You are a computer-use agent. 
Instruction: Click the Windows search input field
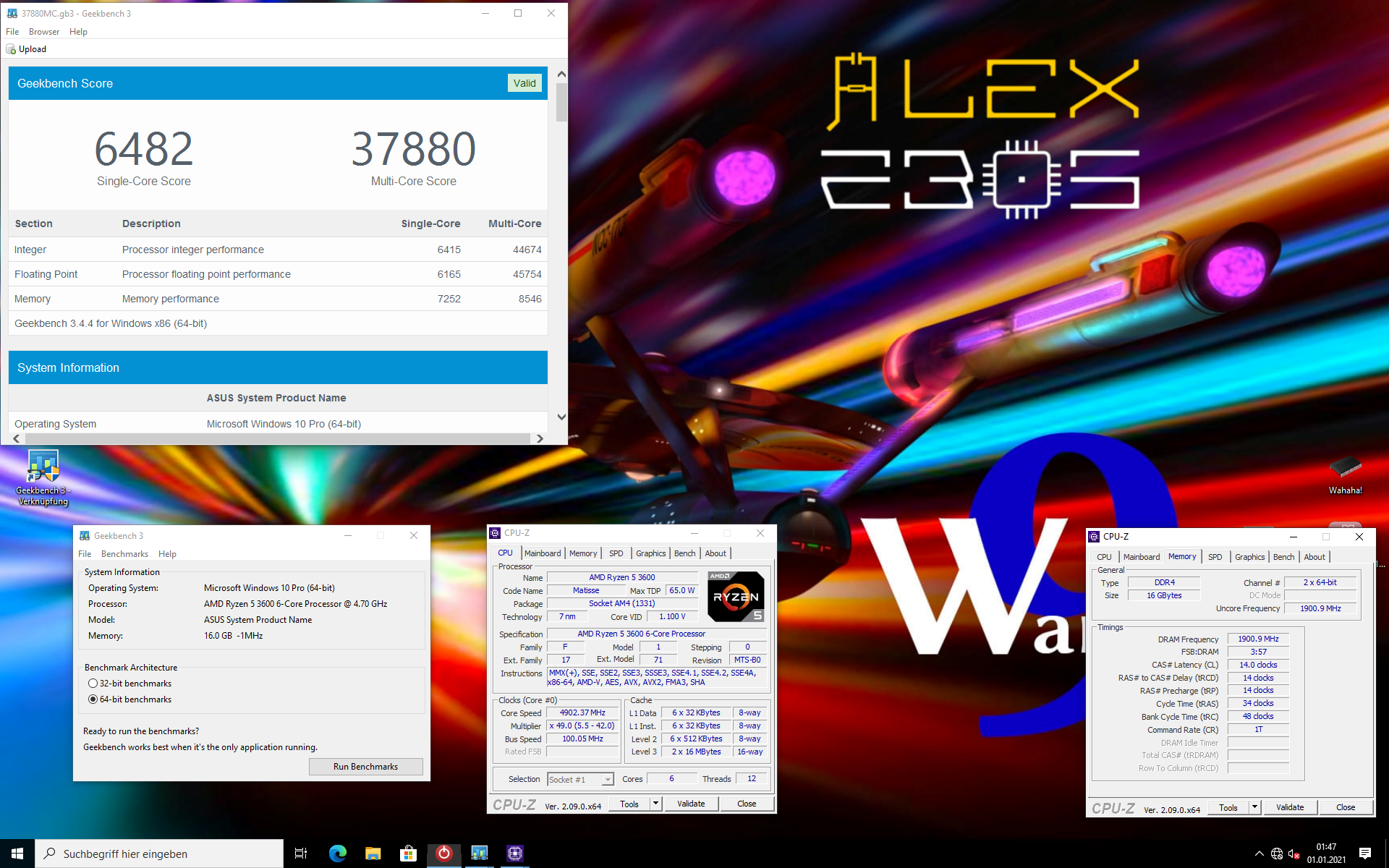(x=159, y=854)
